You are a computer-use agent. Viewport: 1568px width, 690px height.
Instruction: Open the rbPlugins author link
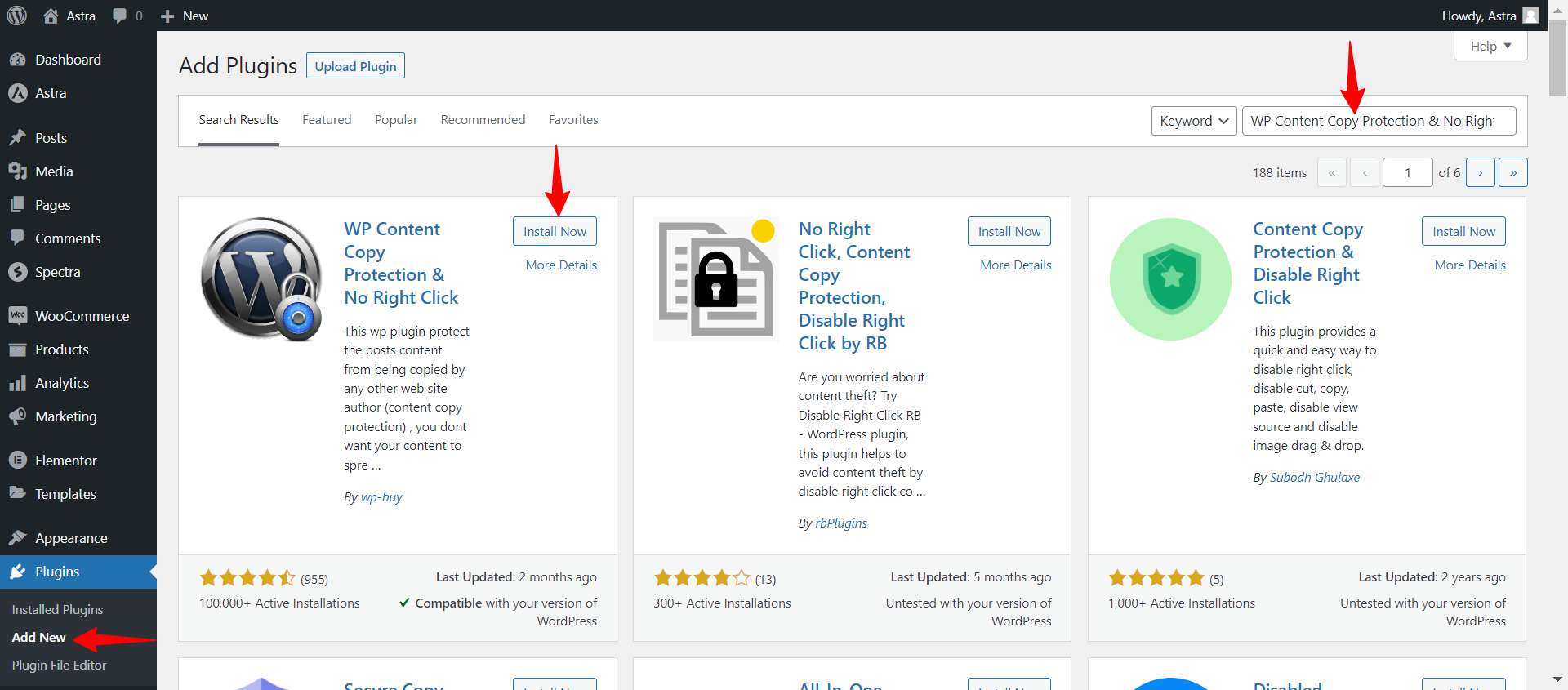[841, 523]
